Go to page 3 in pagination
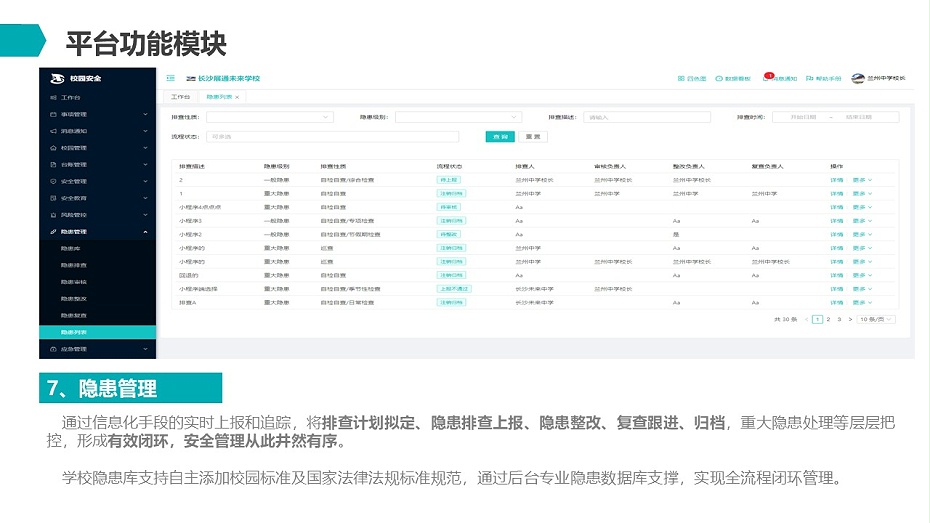Screen dimensions: 930x523 coord(839,320)
